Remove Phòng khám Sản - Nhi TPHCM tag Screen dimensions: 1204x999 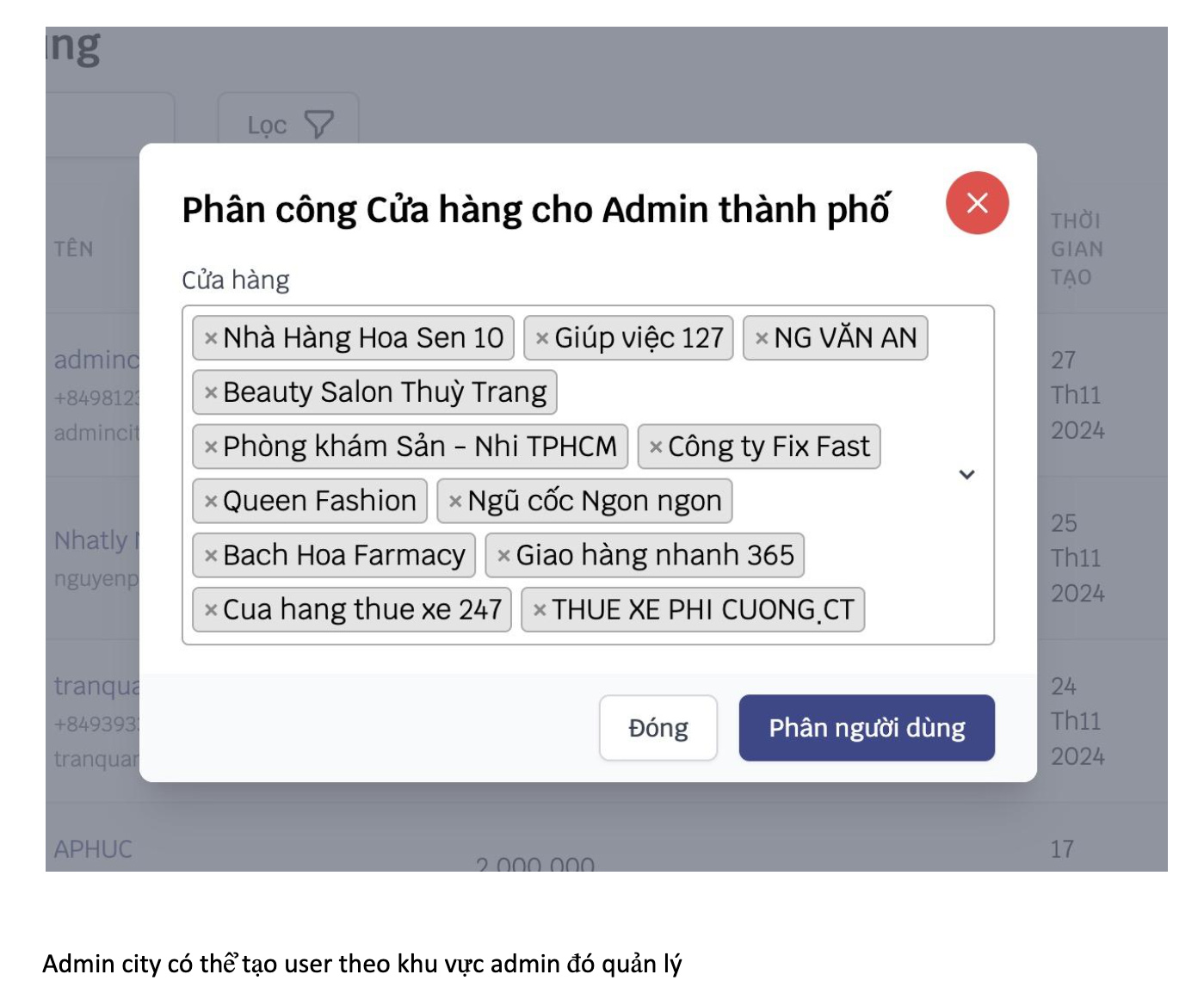click(x=210, y=447)
